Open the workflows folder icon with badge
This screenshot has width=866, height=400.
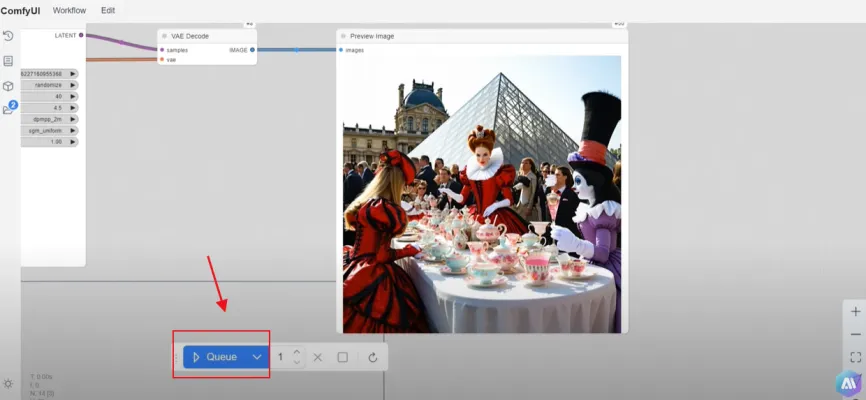coord(9,110)
